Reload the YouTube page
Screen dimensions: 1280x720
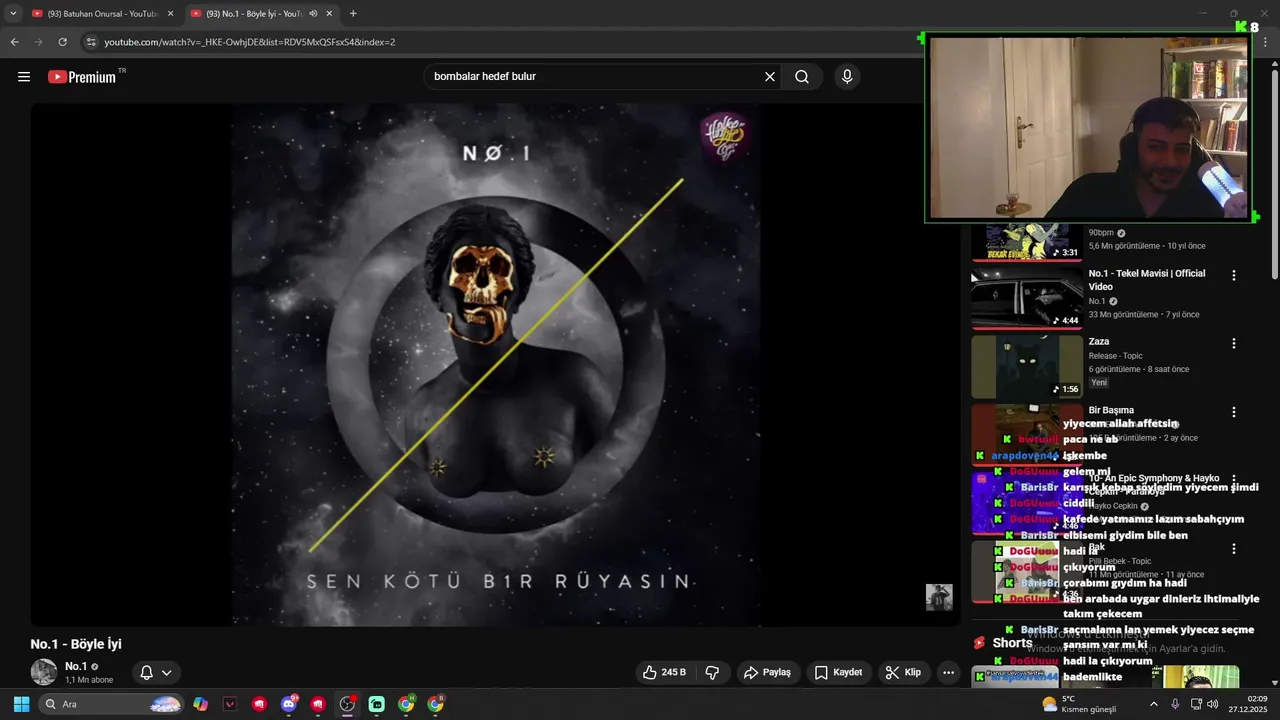(62, 42)
